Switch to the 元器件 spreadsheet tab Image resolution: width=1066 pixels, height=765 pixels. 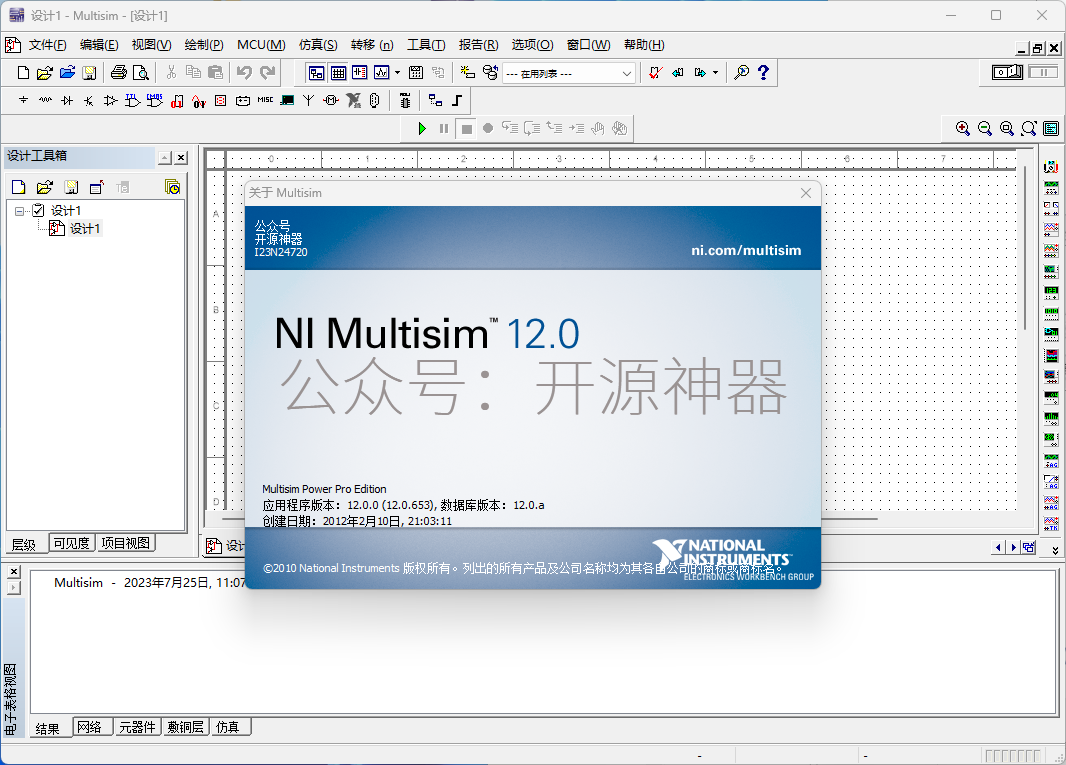coord(137,727)
